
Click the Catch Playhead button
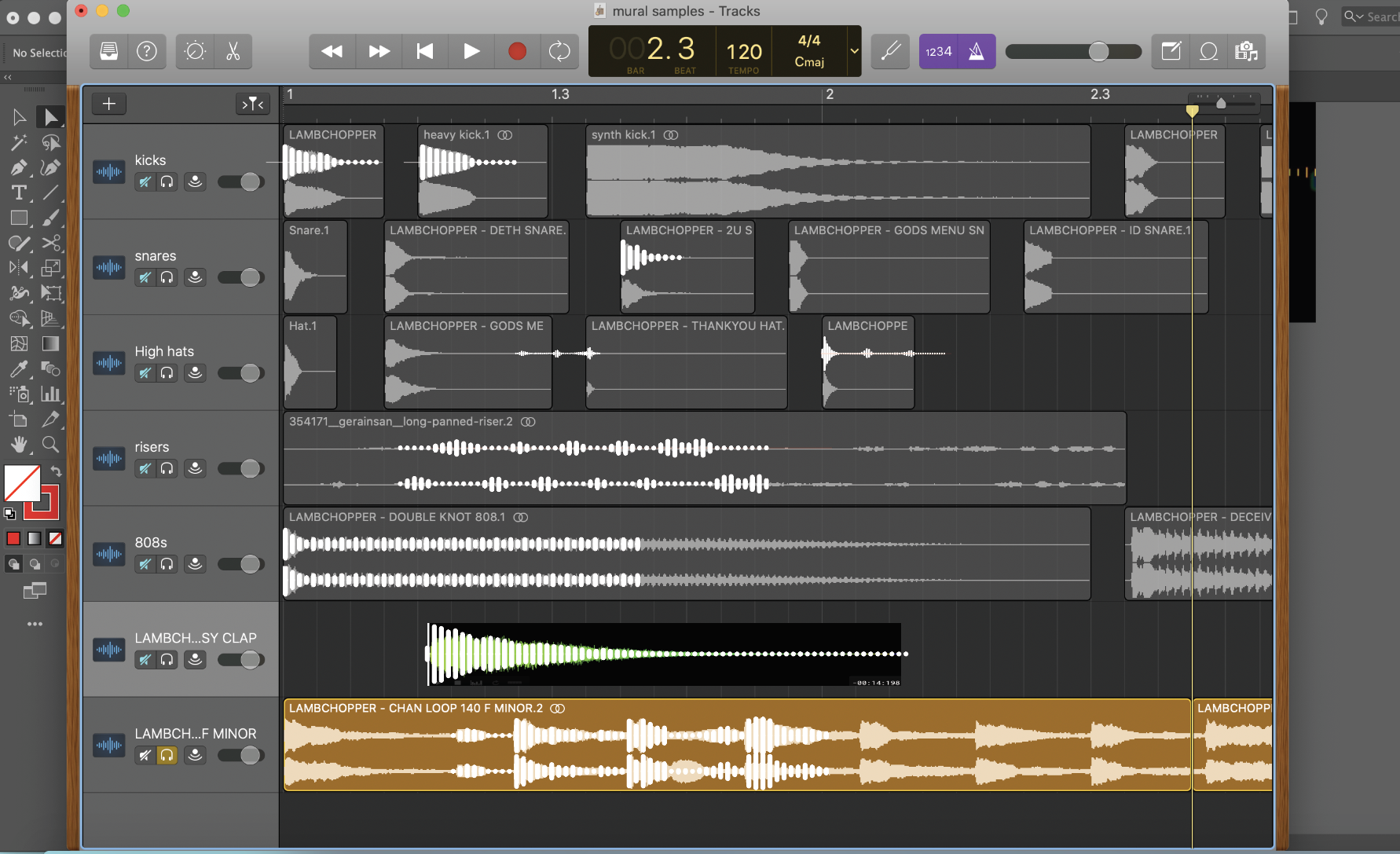253,104
